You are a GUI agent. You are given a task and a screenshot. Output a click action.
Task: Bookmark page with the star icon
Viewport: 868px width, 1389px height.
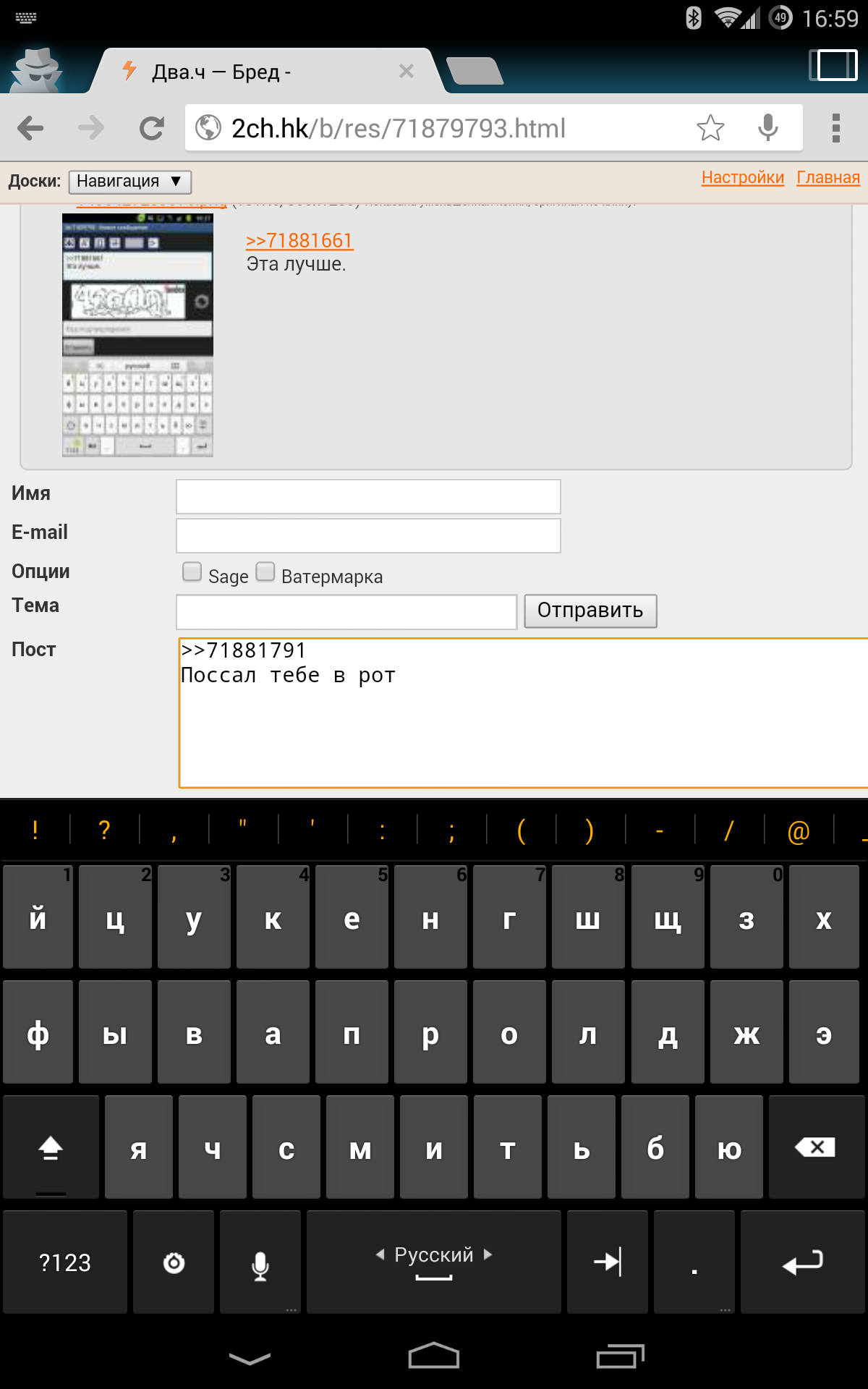click(x=710, y=128)
